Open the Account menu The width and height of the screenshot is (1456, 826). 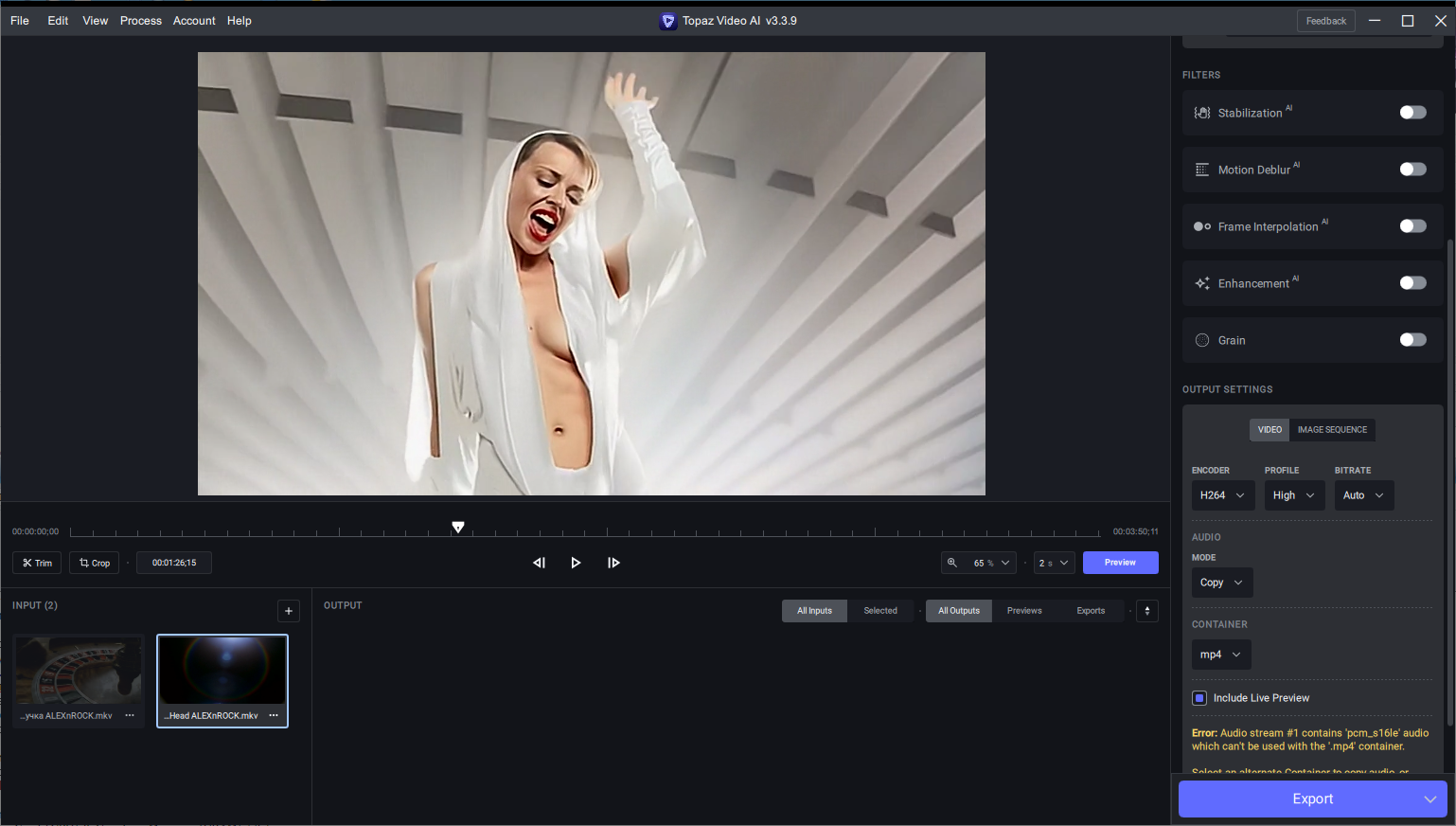tap(194, 21)
